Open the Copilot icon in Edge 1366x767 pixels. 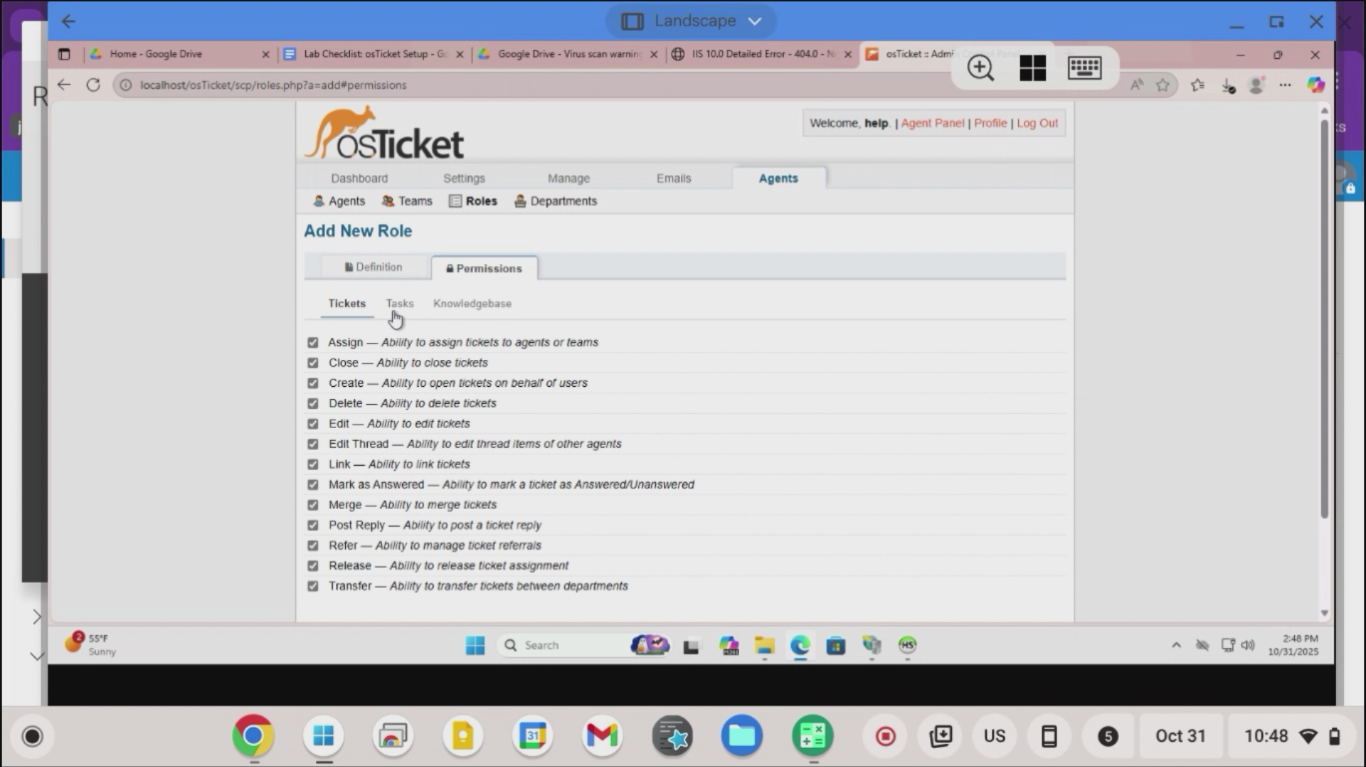coord(1316,85)
